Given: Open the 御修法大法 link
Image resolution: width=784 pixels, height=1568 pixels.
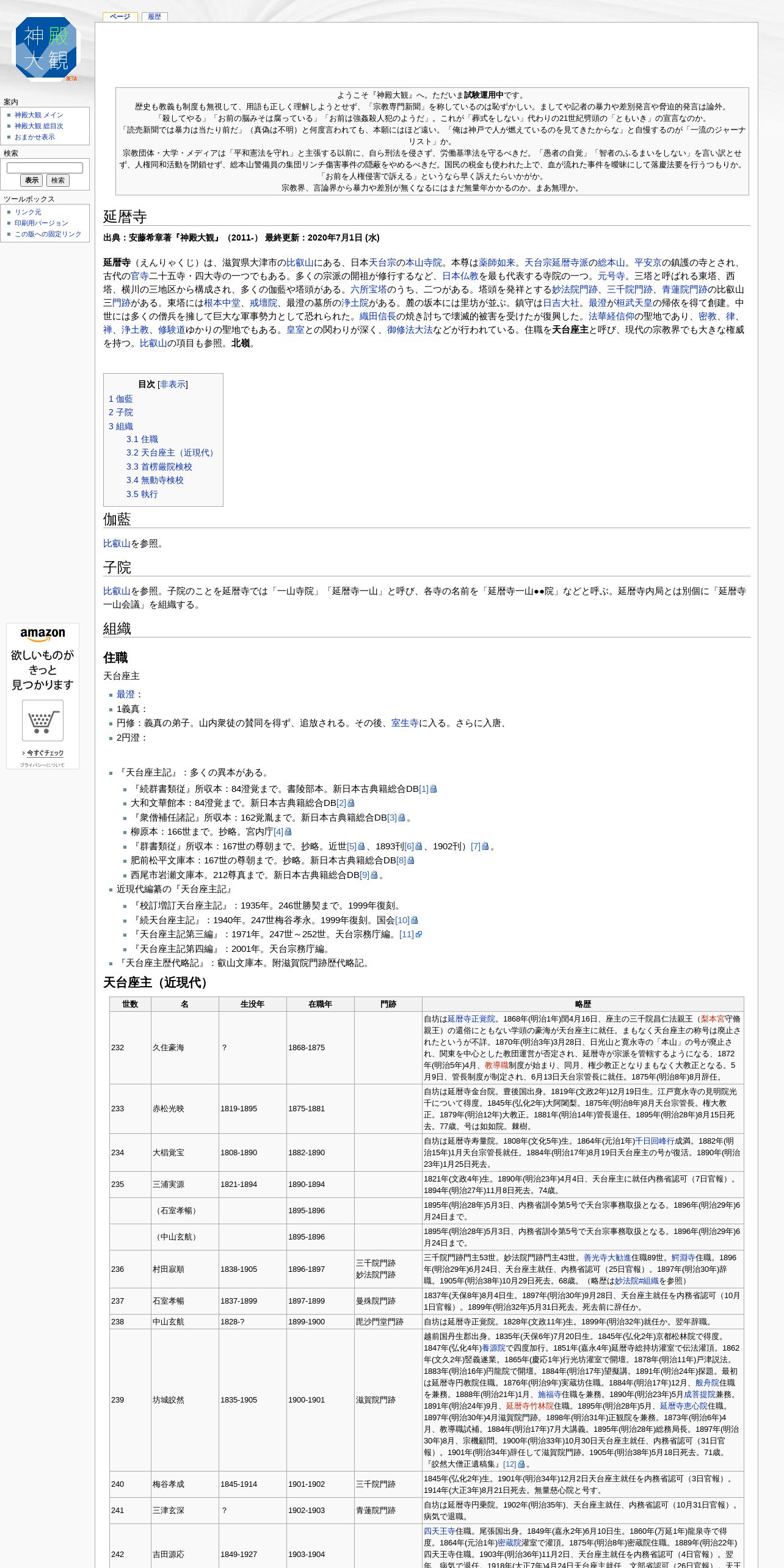Looking at the screenshot, I should (x=410, y=330).
